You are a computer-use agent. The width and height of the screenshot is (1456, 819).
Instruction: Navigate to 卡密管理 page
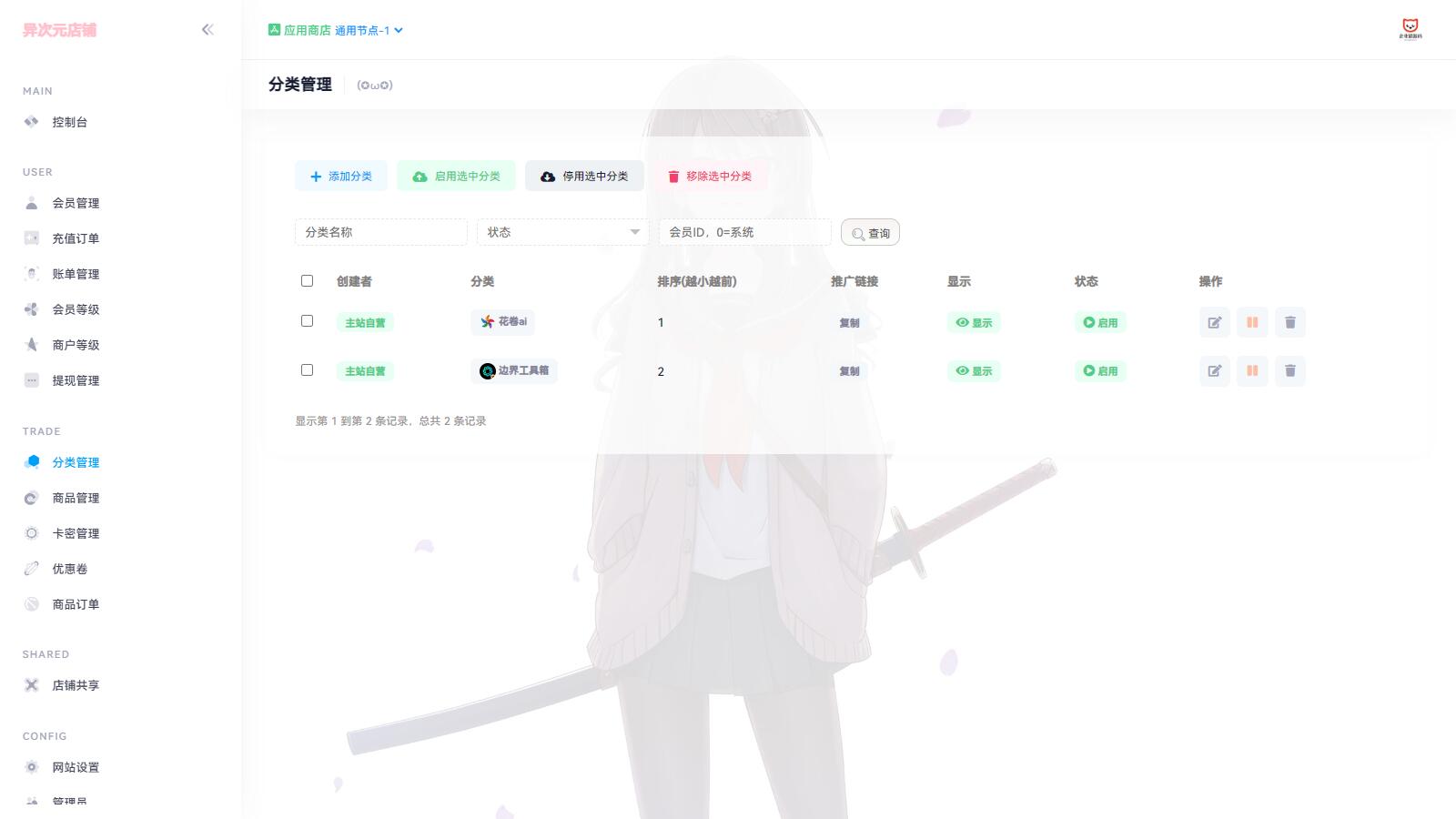pyautogui.click(x=76, y=533)
